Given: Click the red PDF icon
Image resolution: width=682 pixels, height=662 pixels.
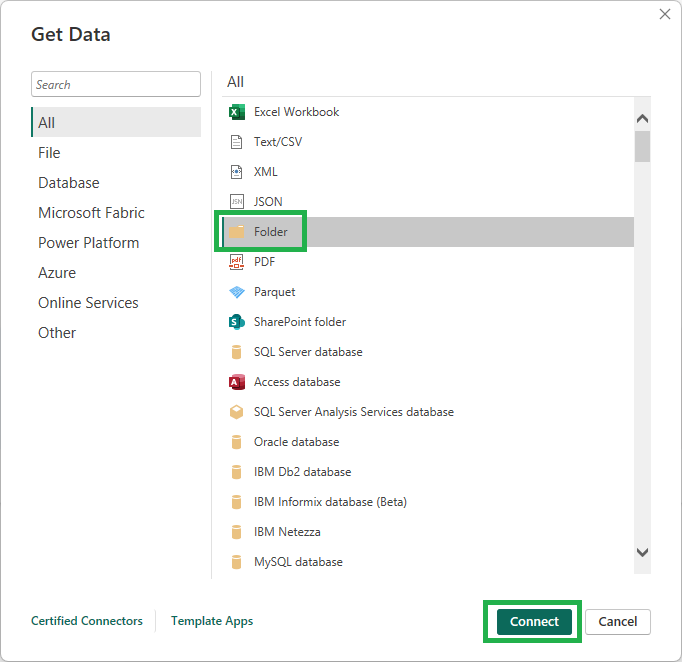Looking at the screenshot, I should click(x=237, y=262).
